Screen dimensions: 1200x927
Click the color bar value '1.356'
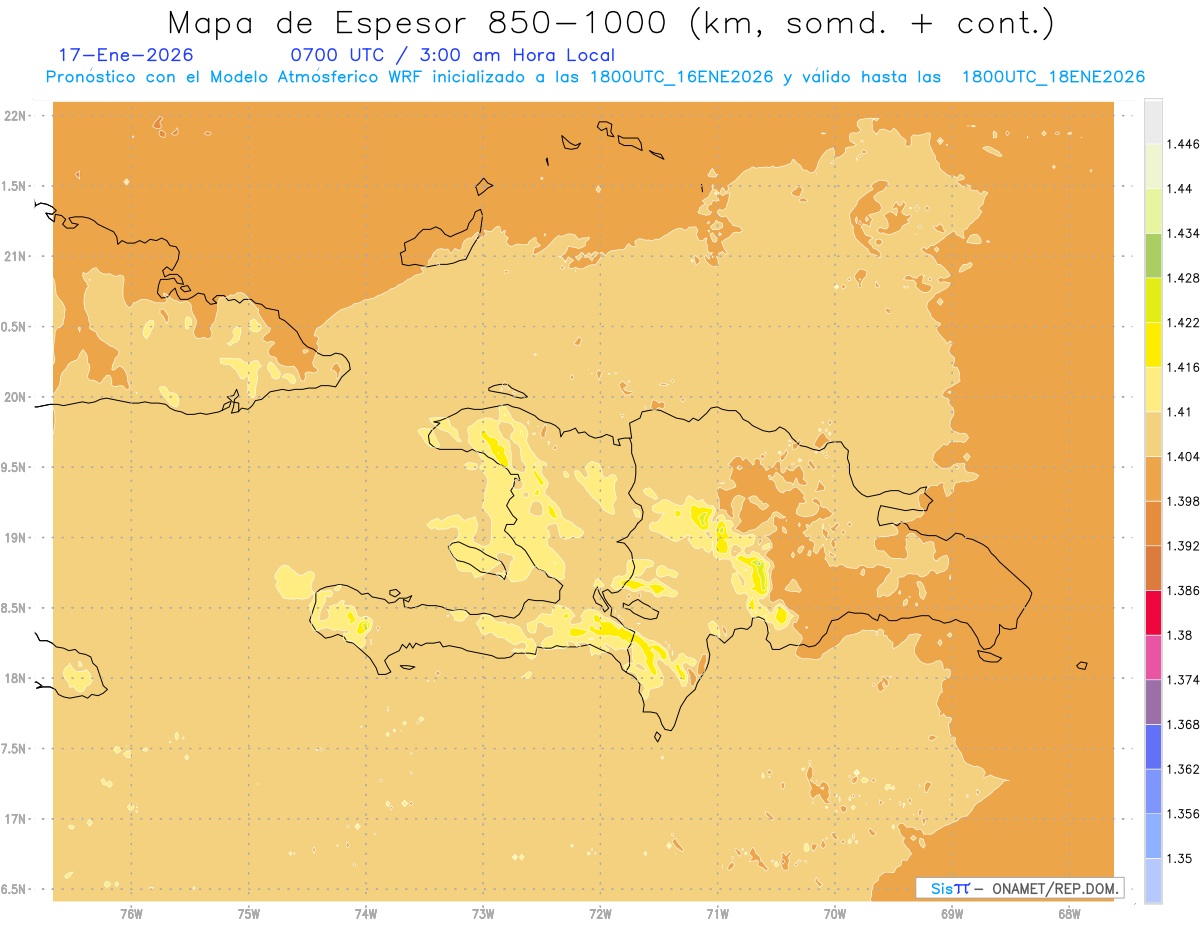point(1182,814)
